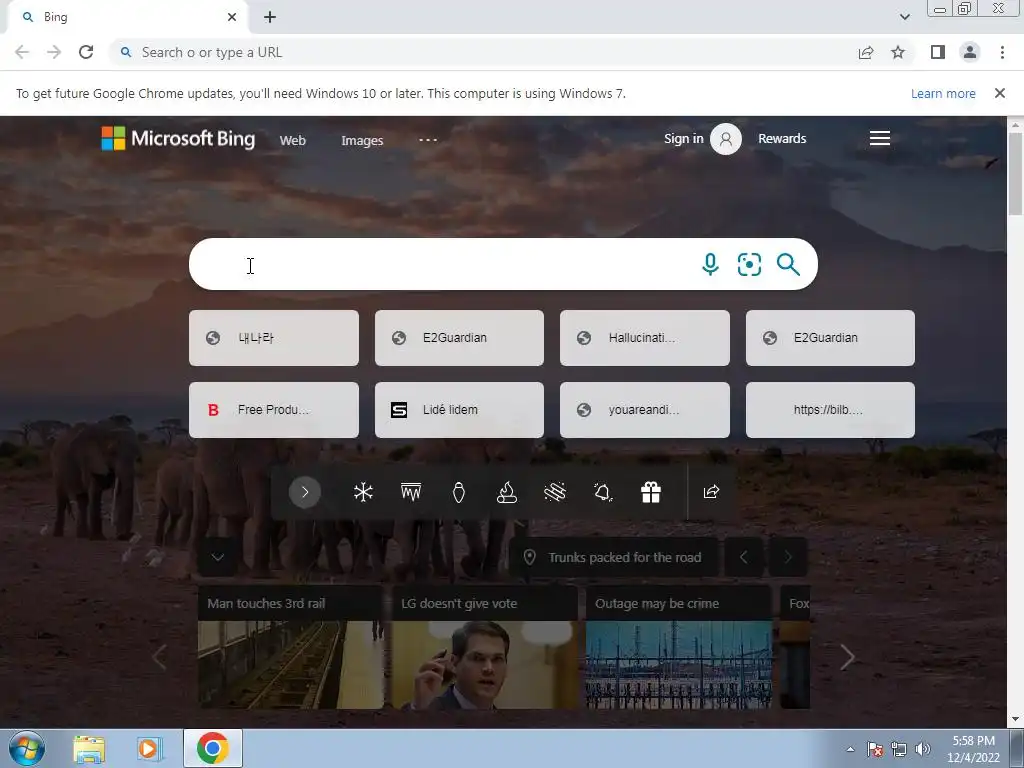This screenshot has width=1024, height=768.
Task: Go forward using Chrome forward arrow
Action: (x=54, y=52)
